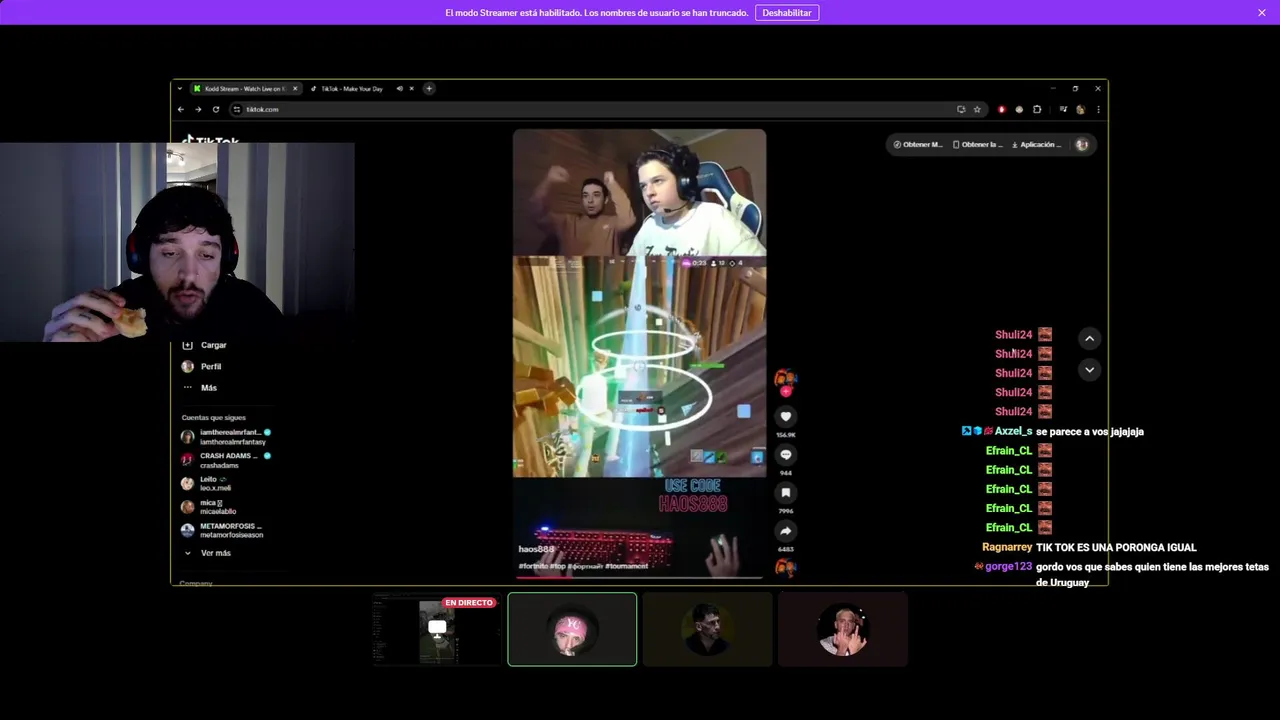
Task: Click the first Efrain_CL chat username
Action: pos(1009,450)
